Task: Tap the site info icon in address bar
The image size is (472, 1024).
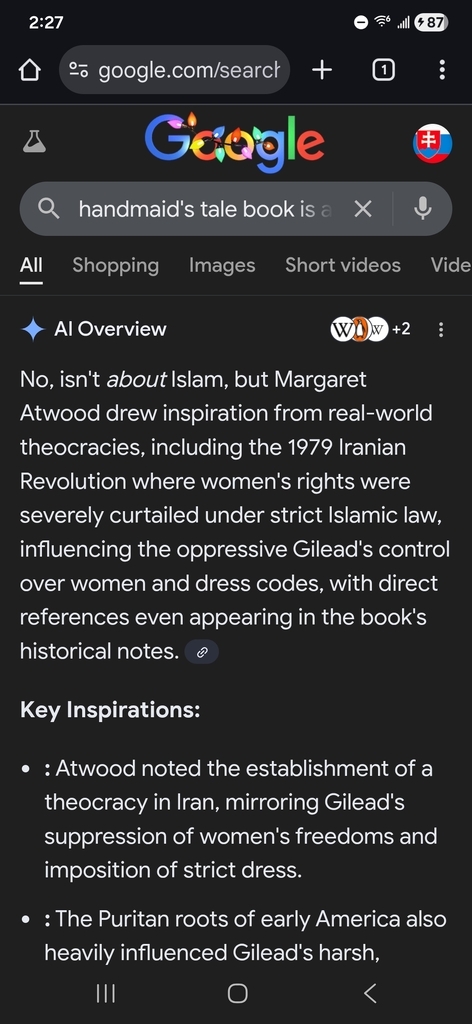Action: coord(80,70)
